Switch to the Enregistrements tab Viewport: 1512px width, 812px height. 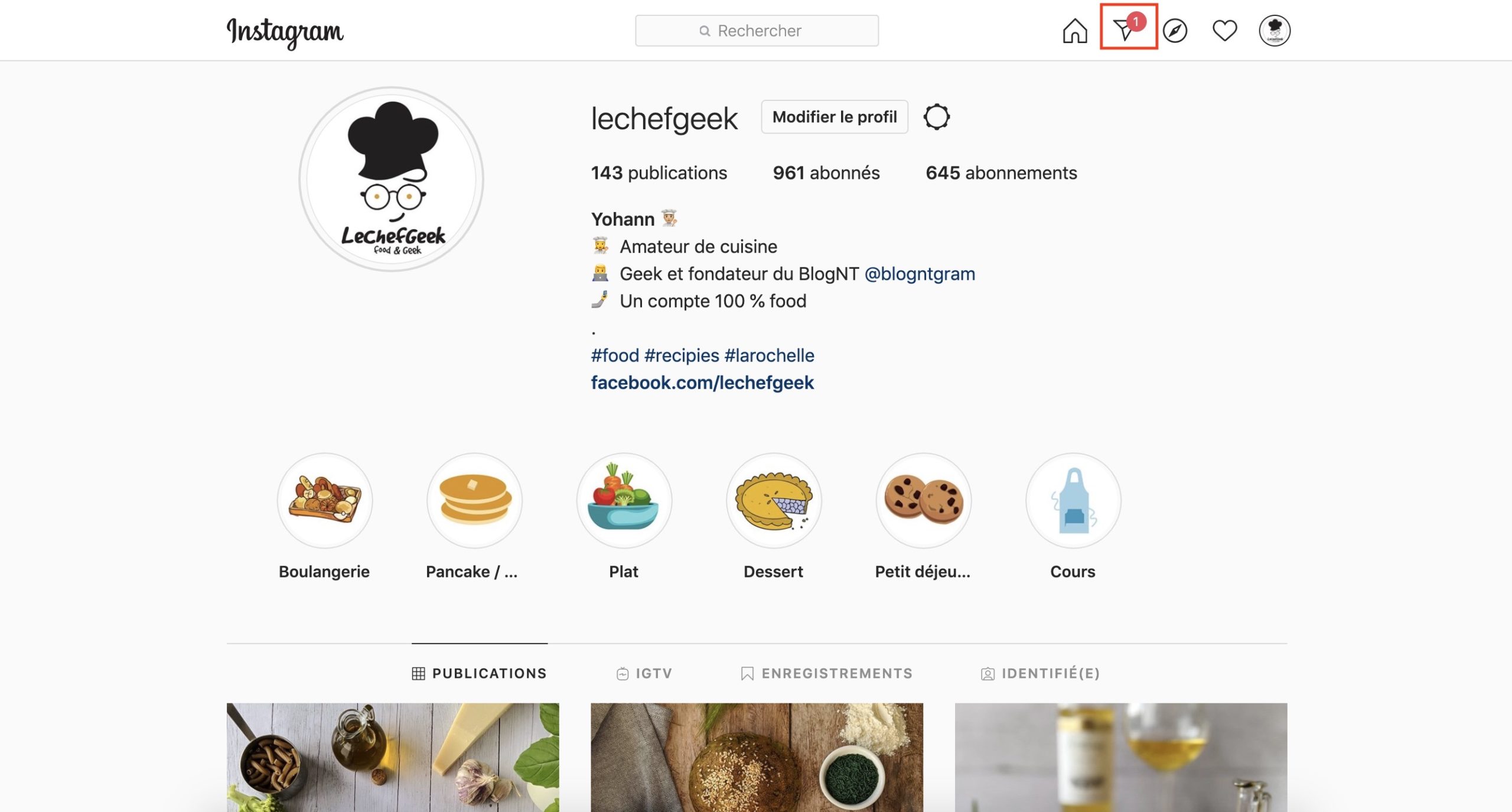click(x=827, y=673)
